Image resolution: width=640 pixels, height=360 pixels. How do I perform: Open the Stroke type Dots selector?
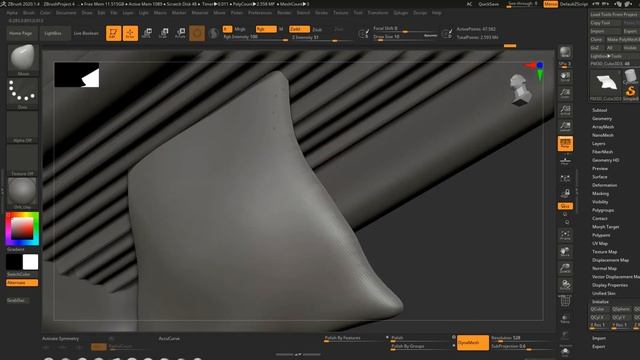pos(22,94)
